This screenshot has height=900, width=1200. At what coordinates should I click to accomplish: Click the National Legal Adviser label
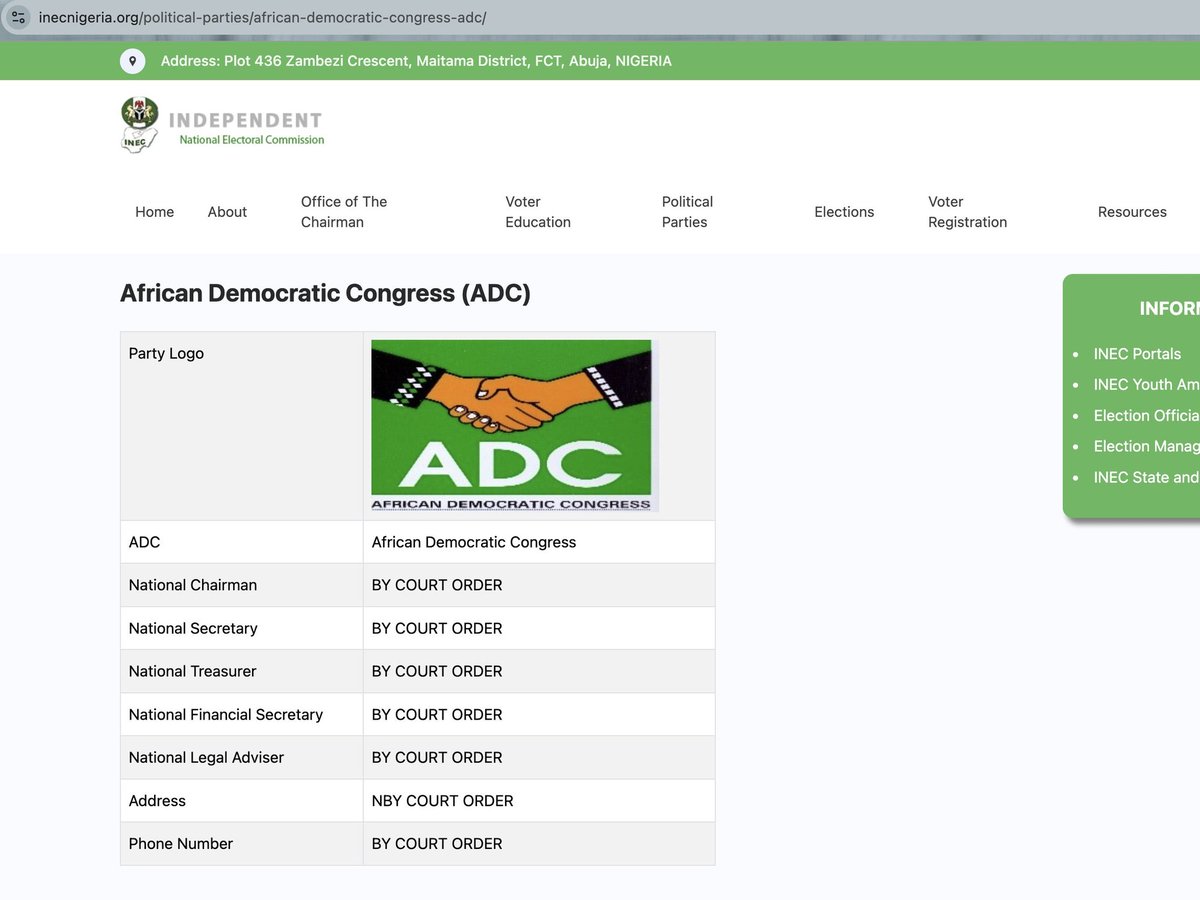(206, 757)
